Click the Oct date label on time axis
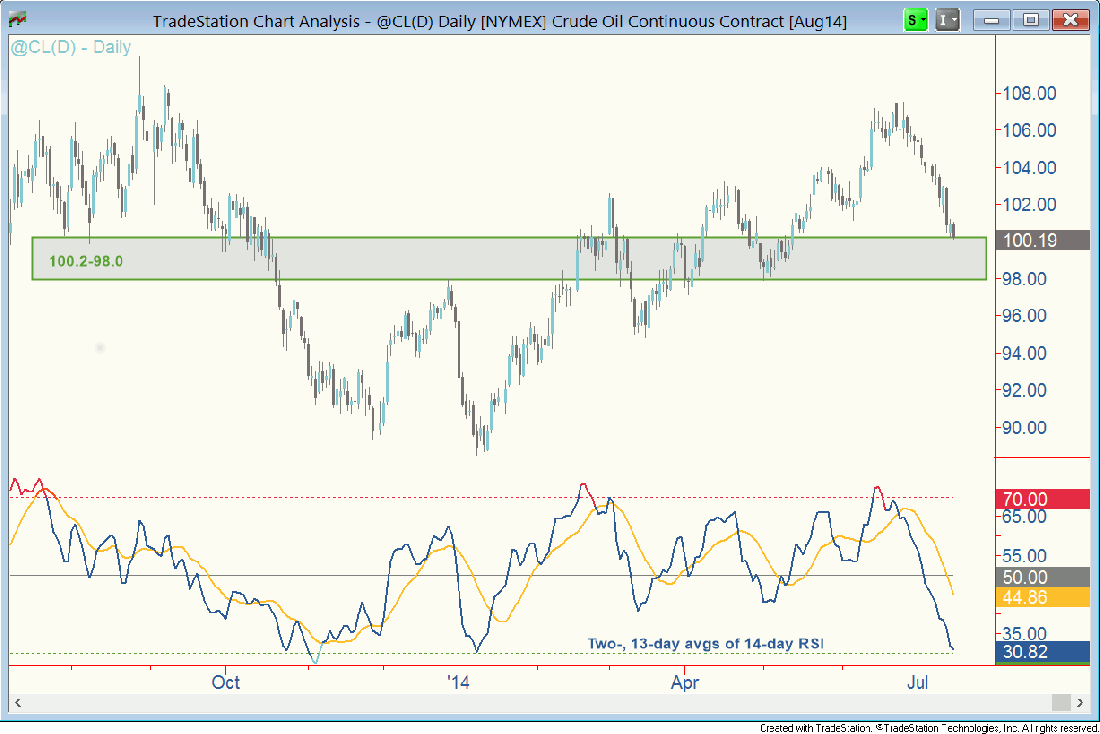Screen dimensions: 1100x734 (227, 682)
